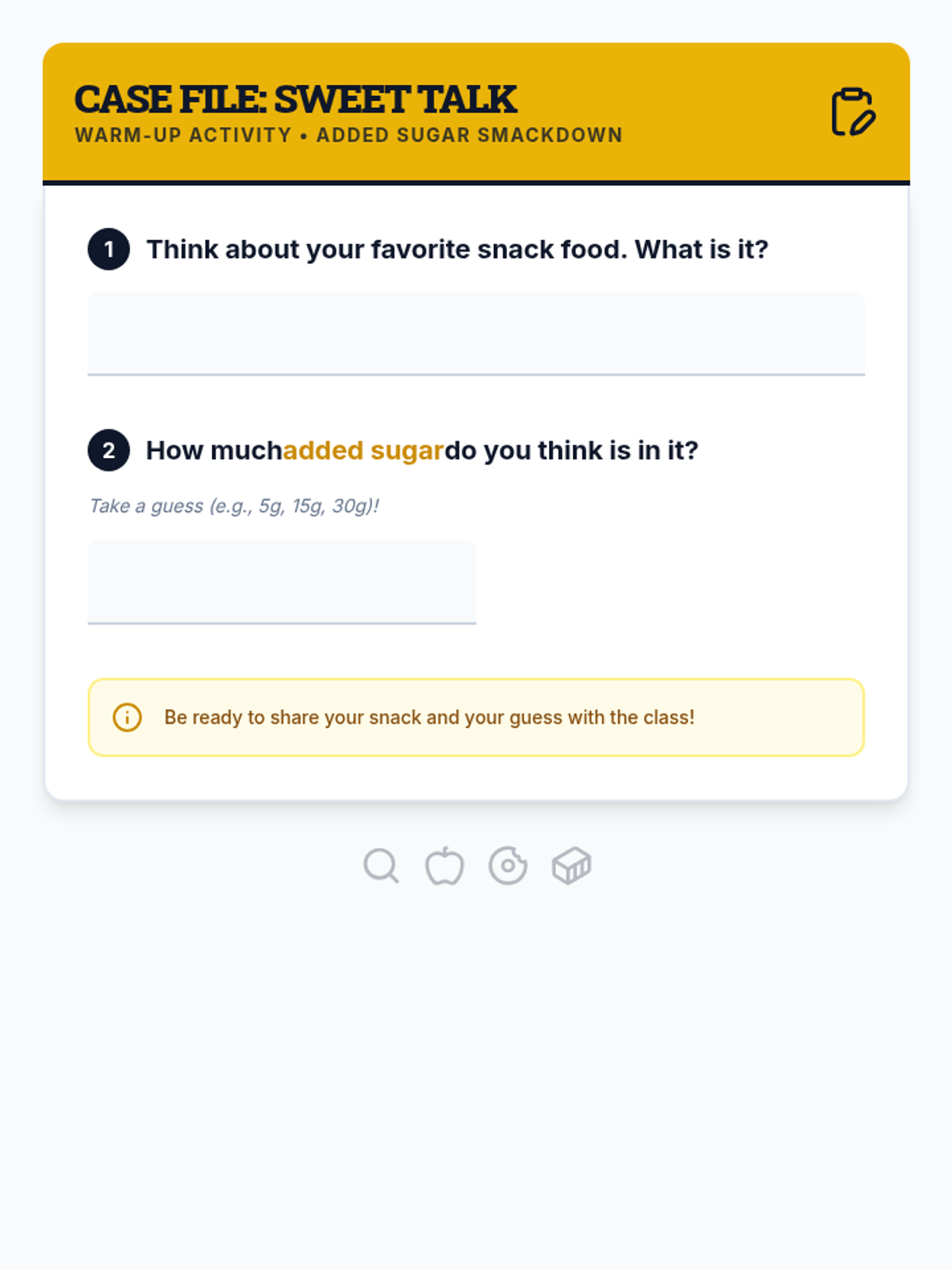Click the clipboard edit icon in header
This screenshot has width=952, height=1270.
852,112
